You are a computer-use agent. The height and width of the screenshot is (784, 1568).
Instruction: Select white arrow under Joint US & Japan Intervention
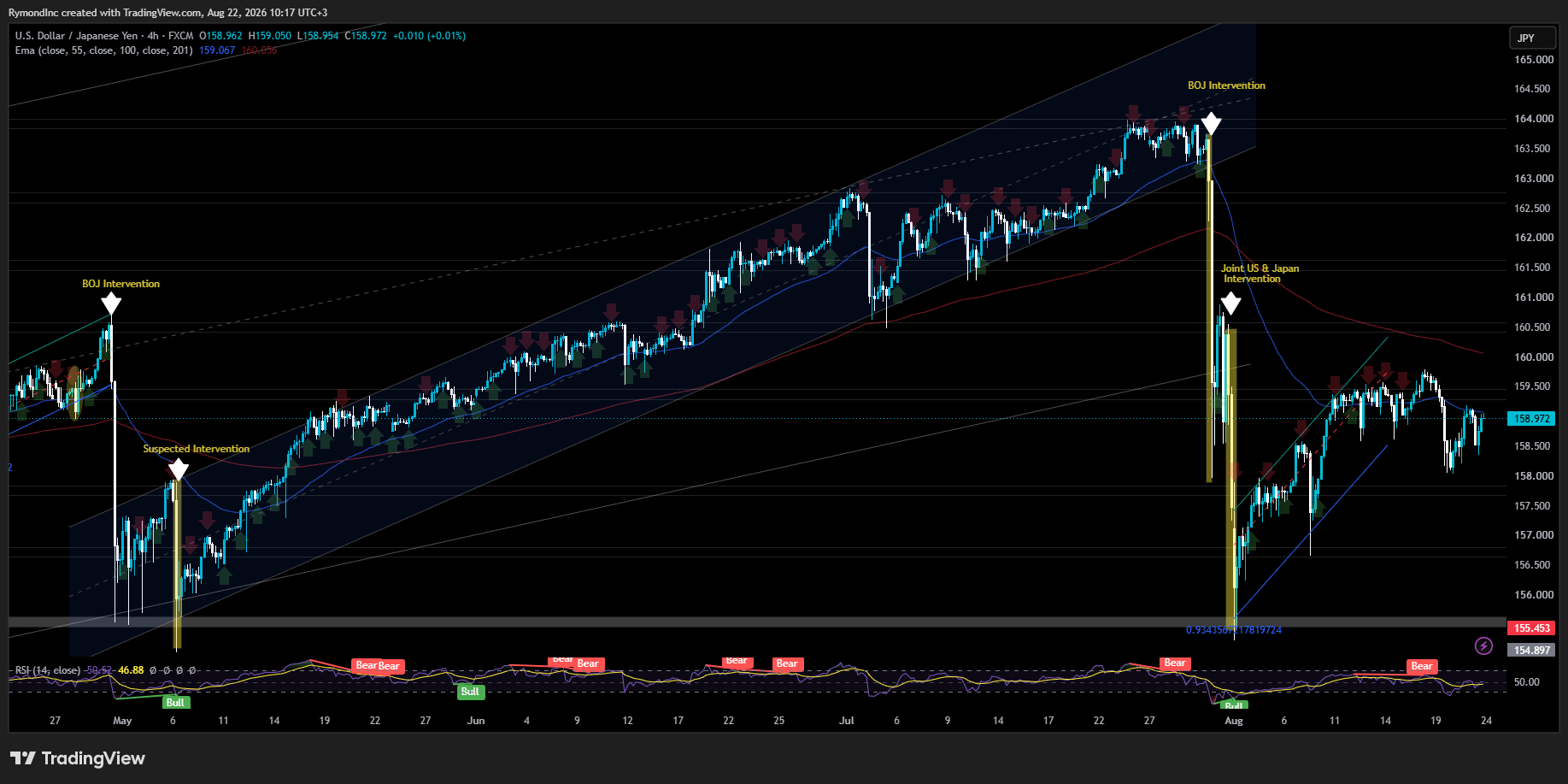click(1230, 304)
